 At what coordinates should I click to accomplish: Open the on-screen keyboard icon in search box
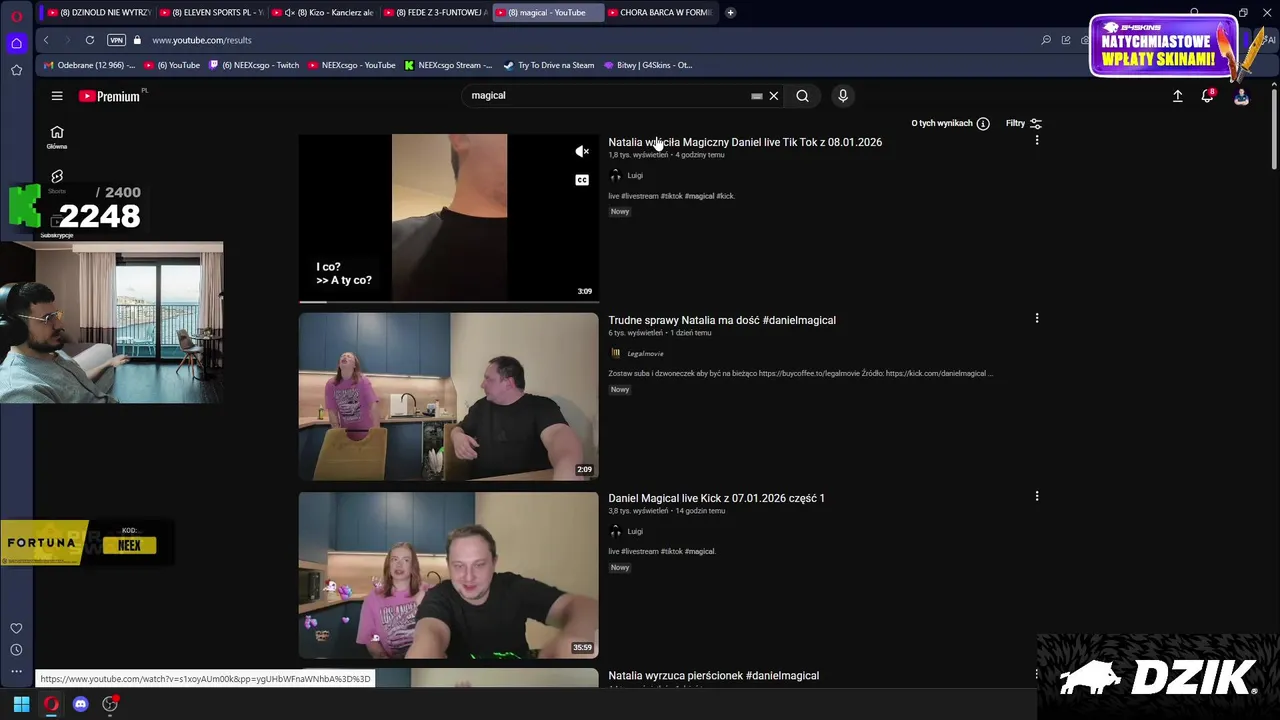pyautogui.click(x=757, y=96)
